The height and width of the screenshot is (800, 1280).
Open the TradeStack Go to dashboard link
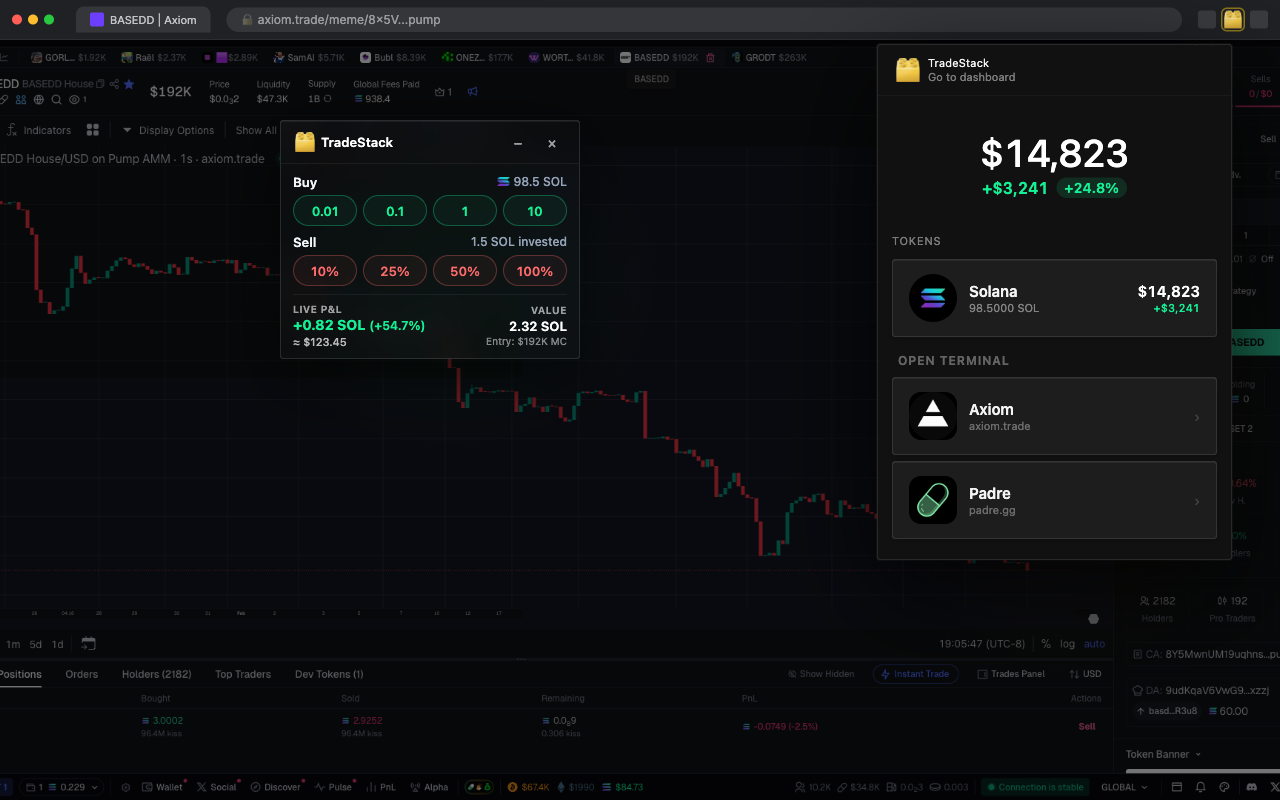point(971,77)
